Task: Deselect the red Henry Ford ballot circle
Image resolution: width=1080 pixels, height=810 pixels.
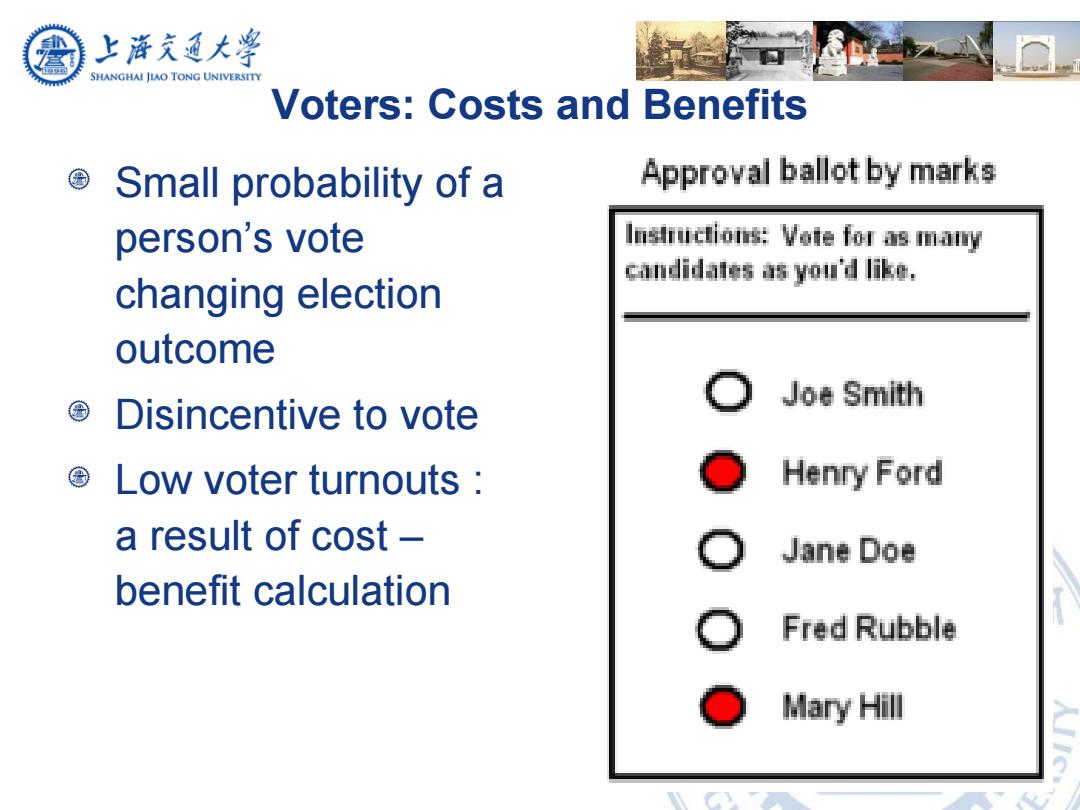Action: (723, 472)
